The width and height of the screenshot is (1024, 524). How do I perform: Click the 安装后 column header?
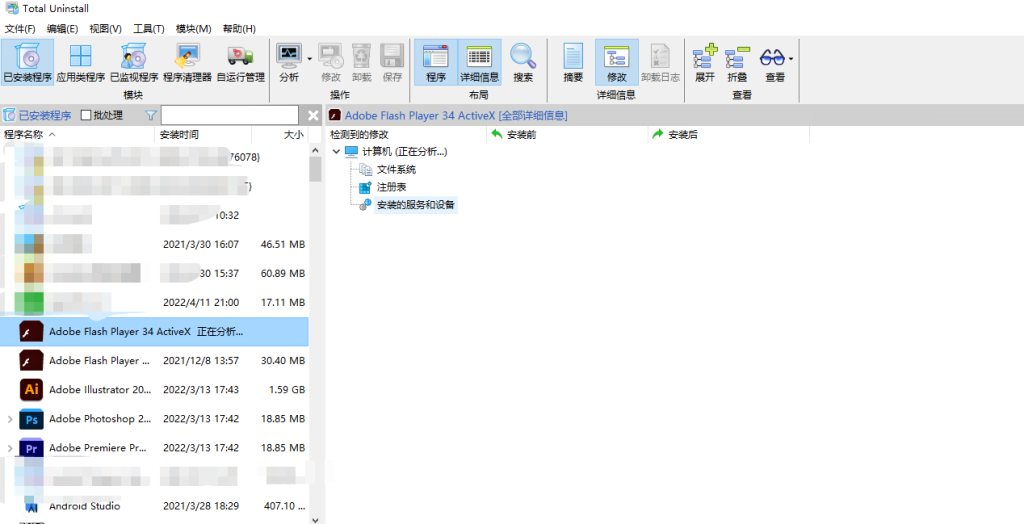click(729, 135)
